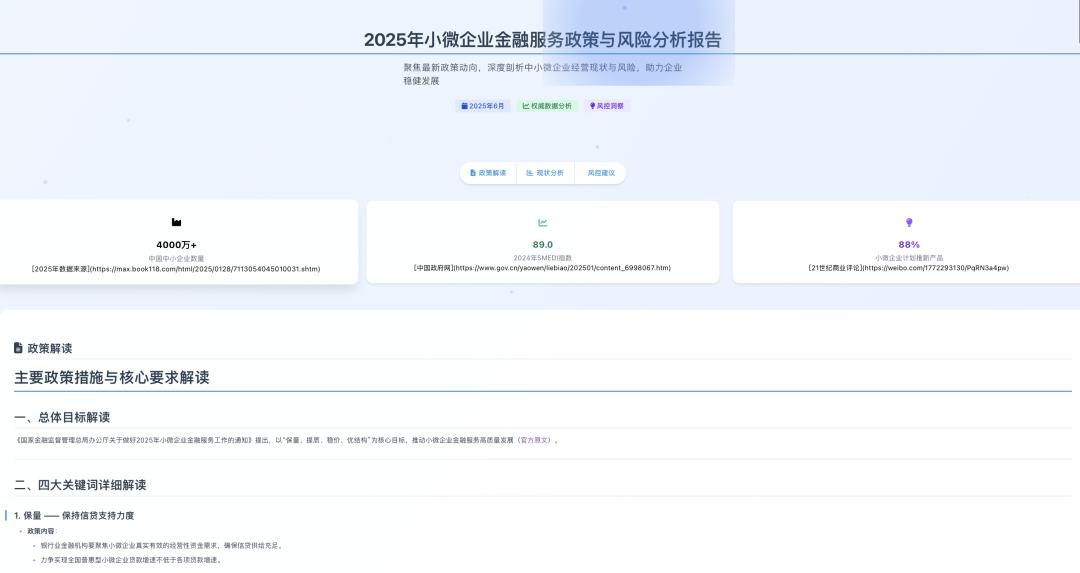Open the 中国政府网 gov.cn source link
The width and height of the screenshot is (1080, 573).
tap(543, 268)
